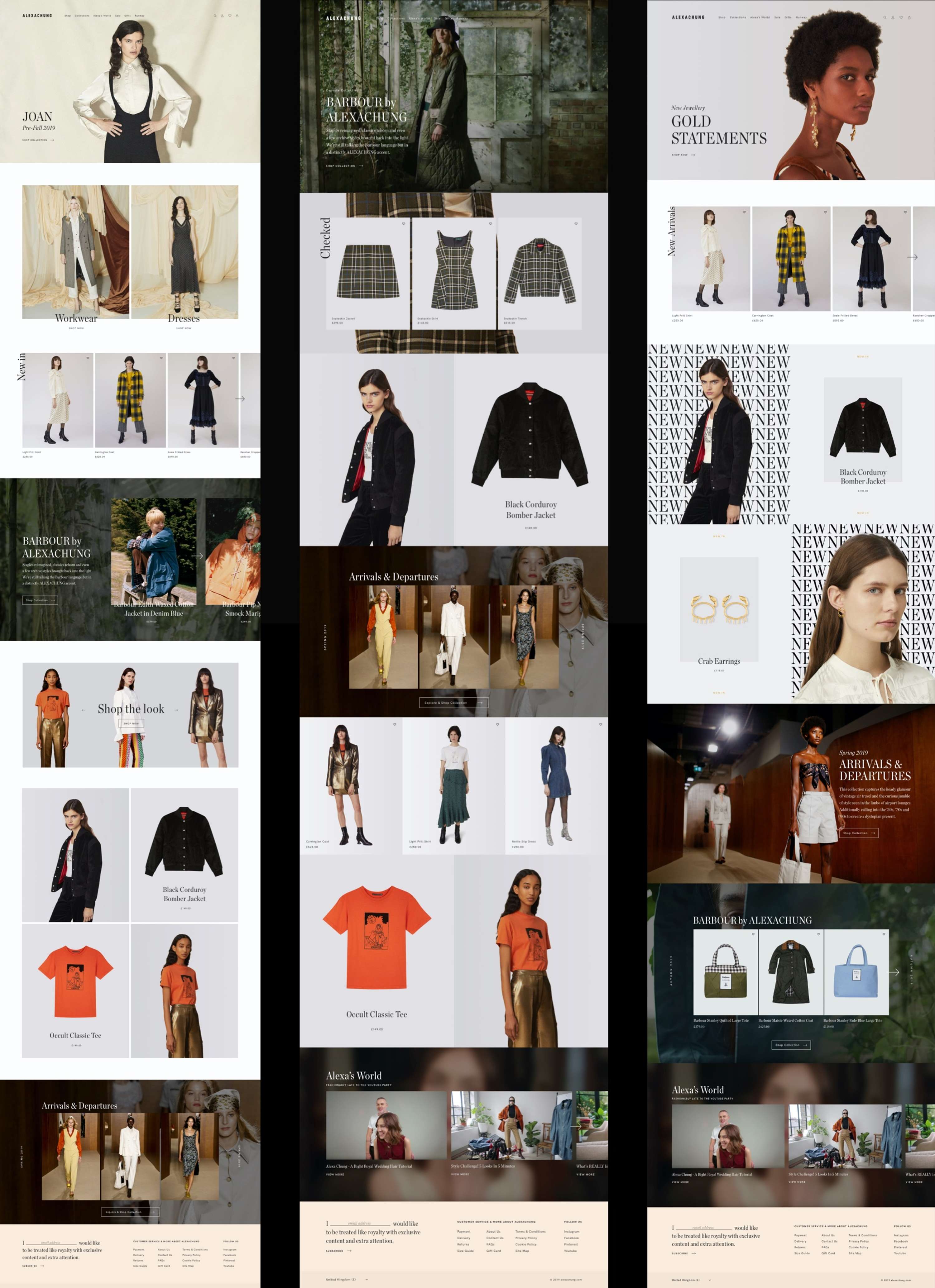This screenshot has height=1288, width=935.
Task: Click next arrow in the New in carousel
Action: pyautogui.click(x=240, y=399)
